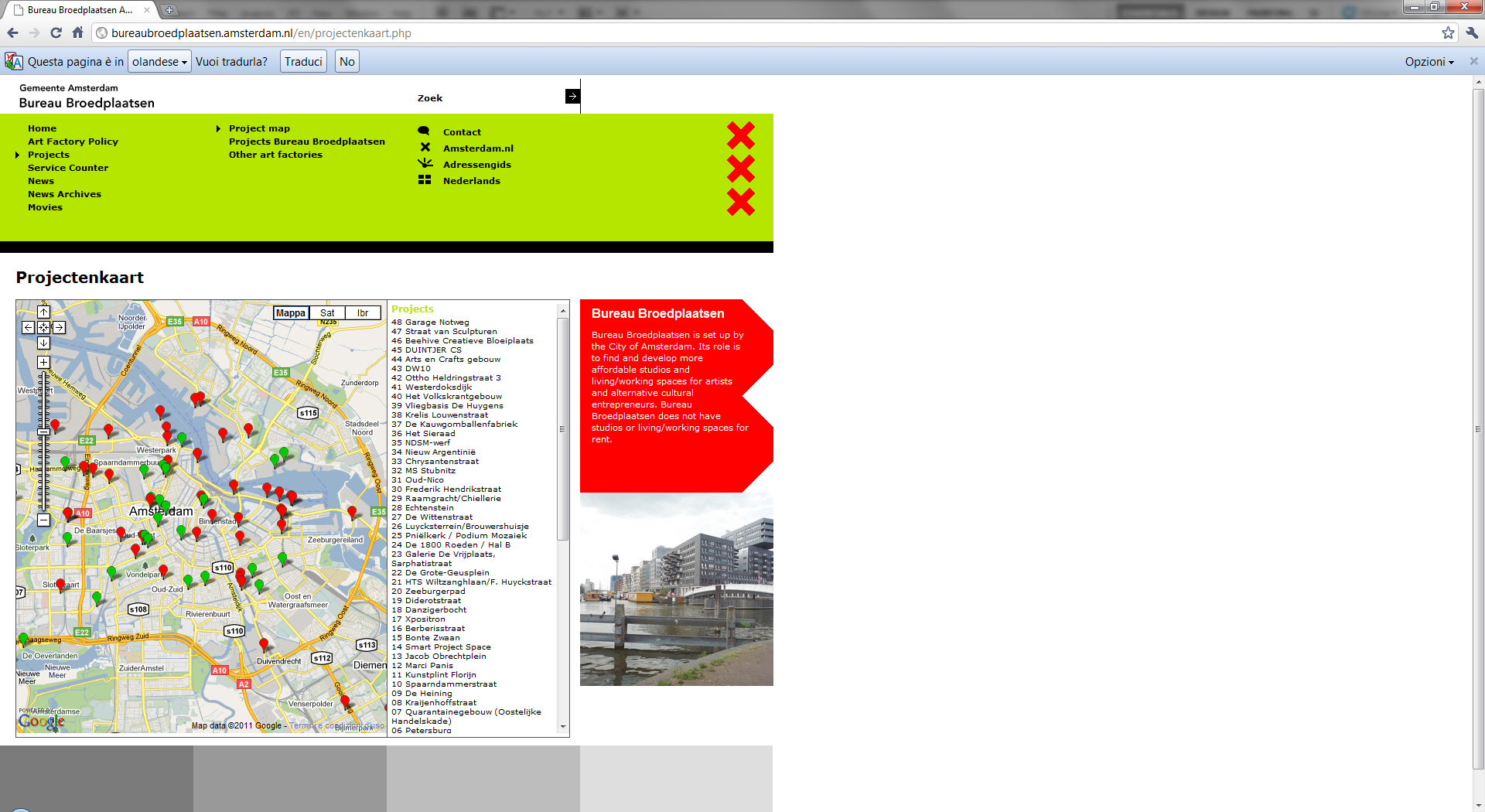Switch map to Ibr hybrid view
Screen dimensions: 1485x812
(x=363, y=313)
